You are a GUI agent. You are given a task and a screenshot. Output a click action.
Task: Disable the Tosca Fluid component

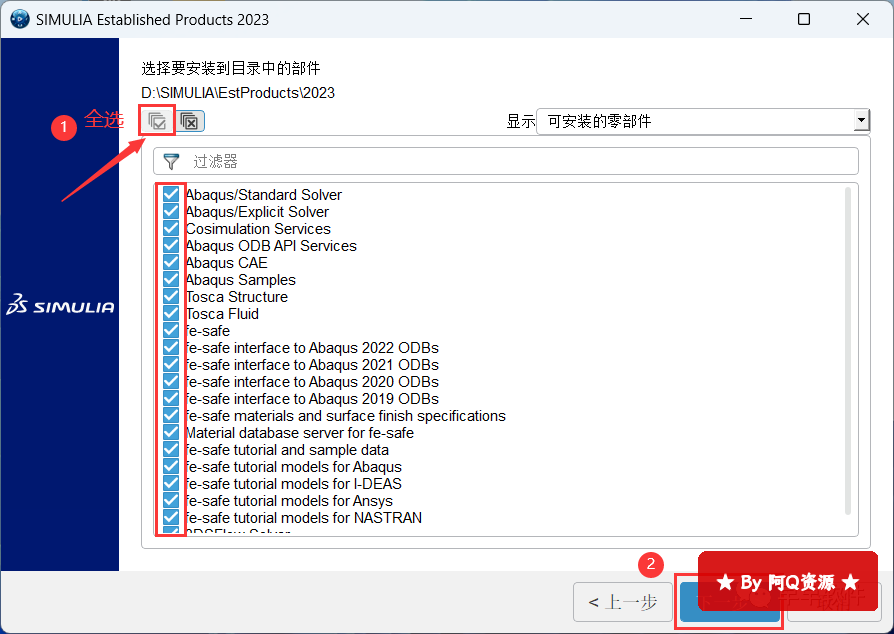pyautogui.click(x=171, y=314)
